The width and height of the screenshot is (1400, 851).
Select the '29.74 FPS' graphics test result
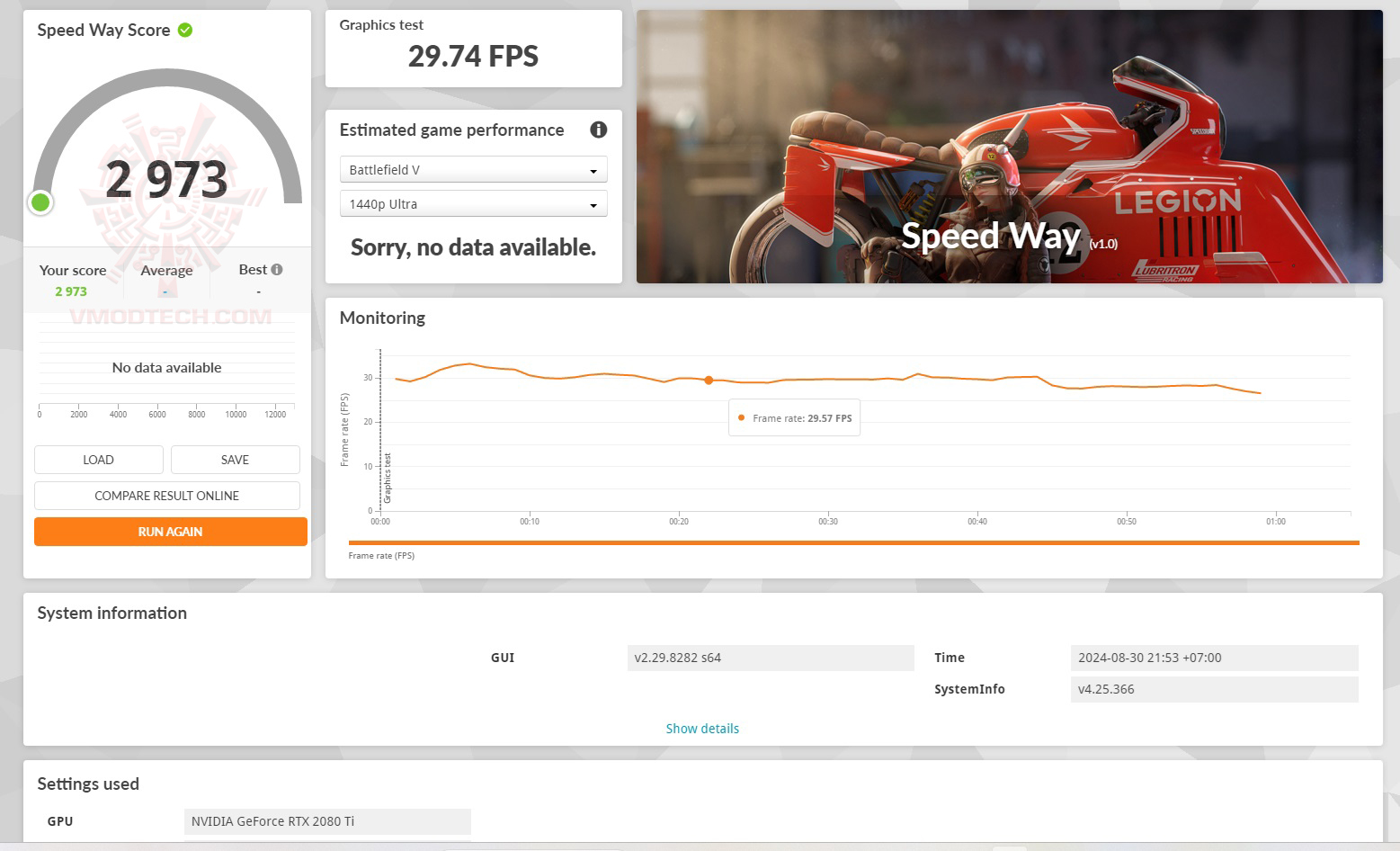(x=473, y=57)
